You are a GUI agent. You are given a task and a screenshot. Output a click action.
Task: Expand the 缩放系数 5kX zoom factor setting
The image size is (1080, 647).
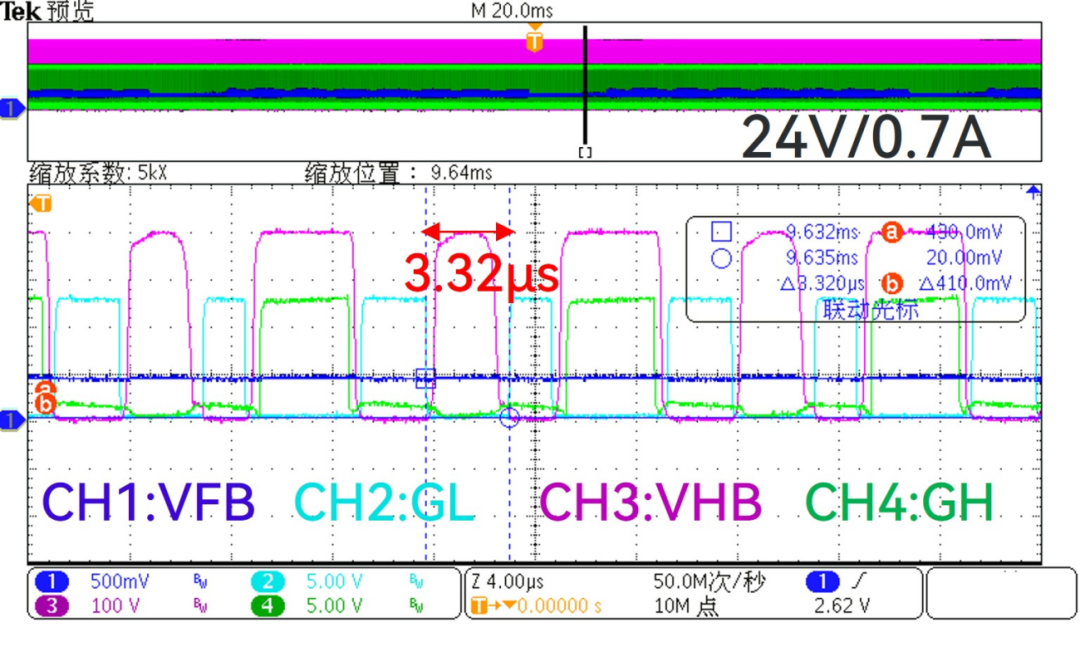[95, 169]
